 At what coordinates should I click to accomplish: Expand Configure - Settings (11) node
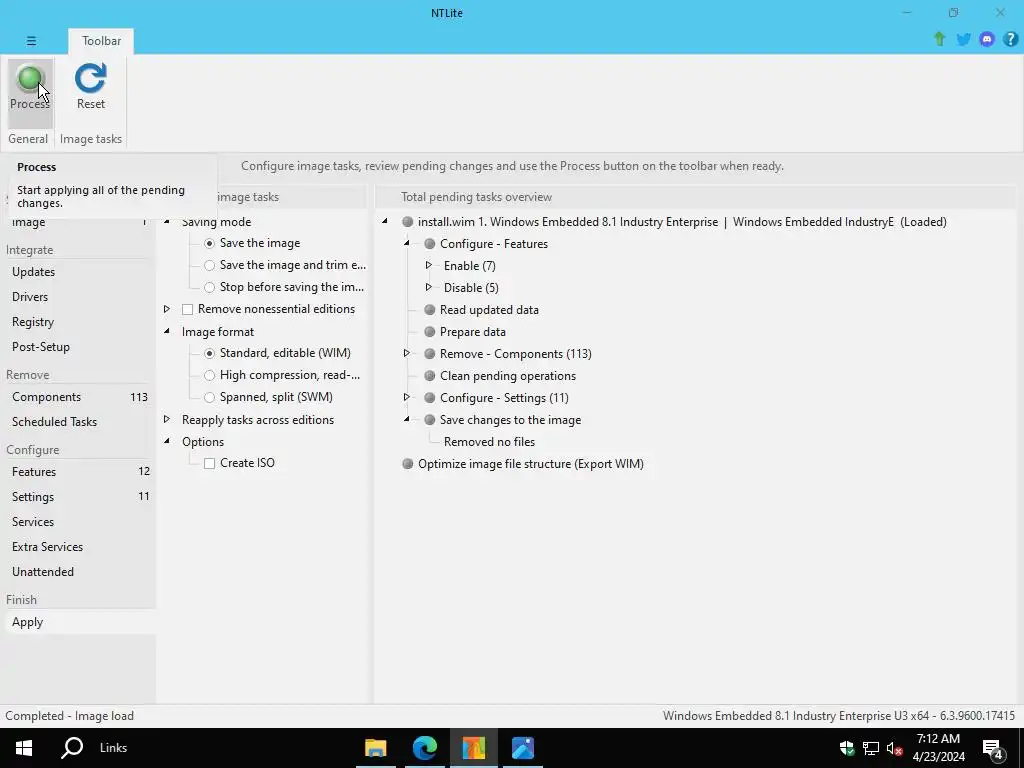point(406,397)
